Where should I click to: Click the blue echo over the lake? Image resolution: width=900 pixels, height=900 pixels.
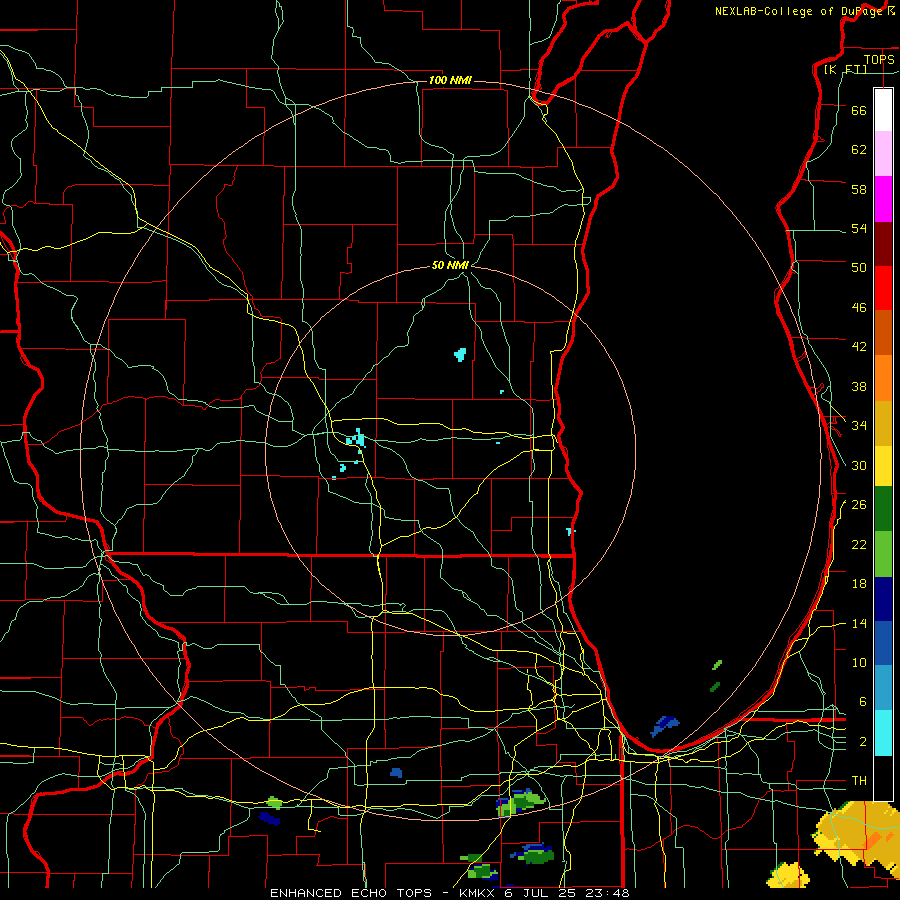click(665, 726)
